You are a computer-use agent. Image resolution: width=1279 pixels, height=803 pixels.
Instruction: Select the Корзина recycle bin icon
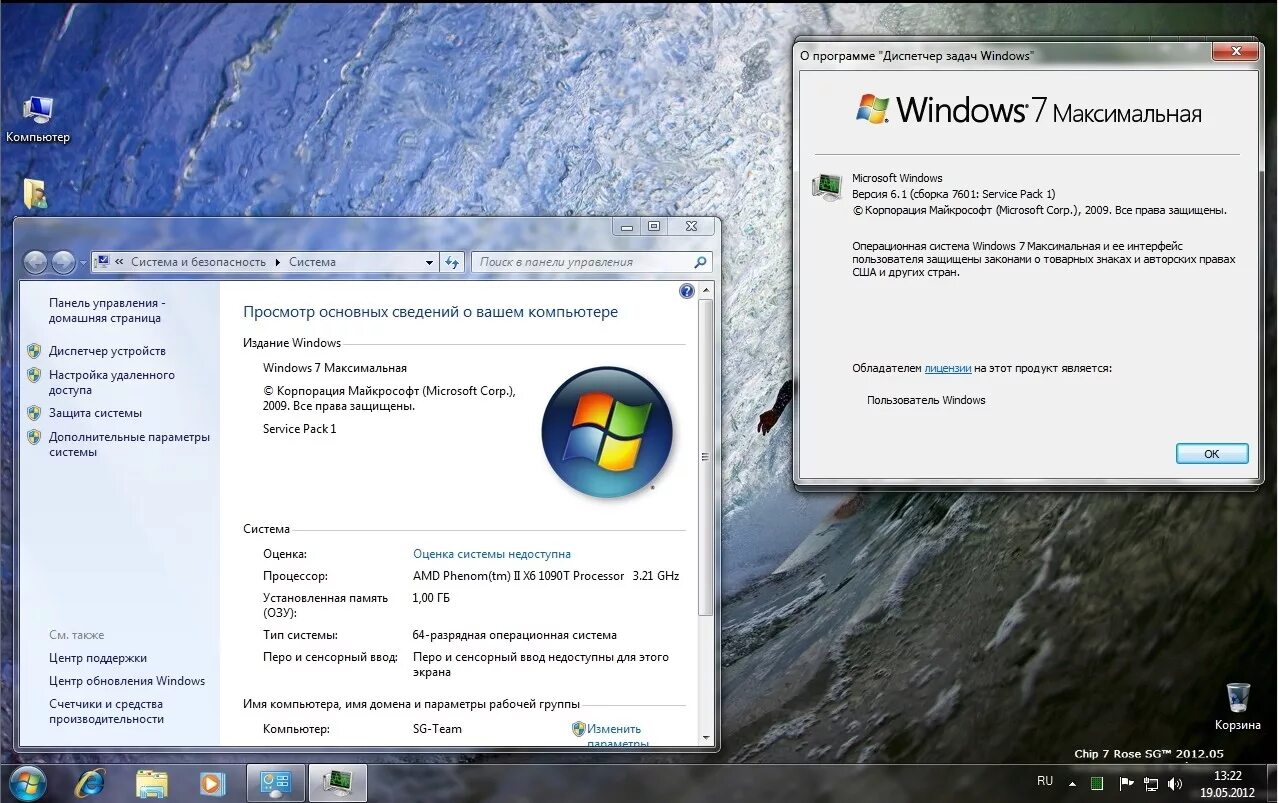click(1238, 707)
